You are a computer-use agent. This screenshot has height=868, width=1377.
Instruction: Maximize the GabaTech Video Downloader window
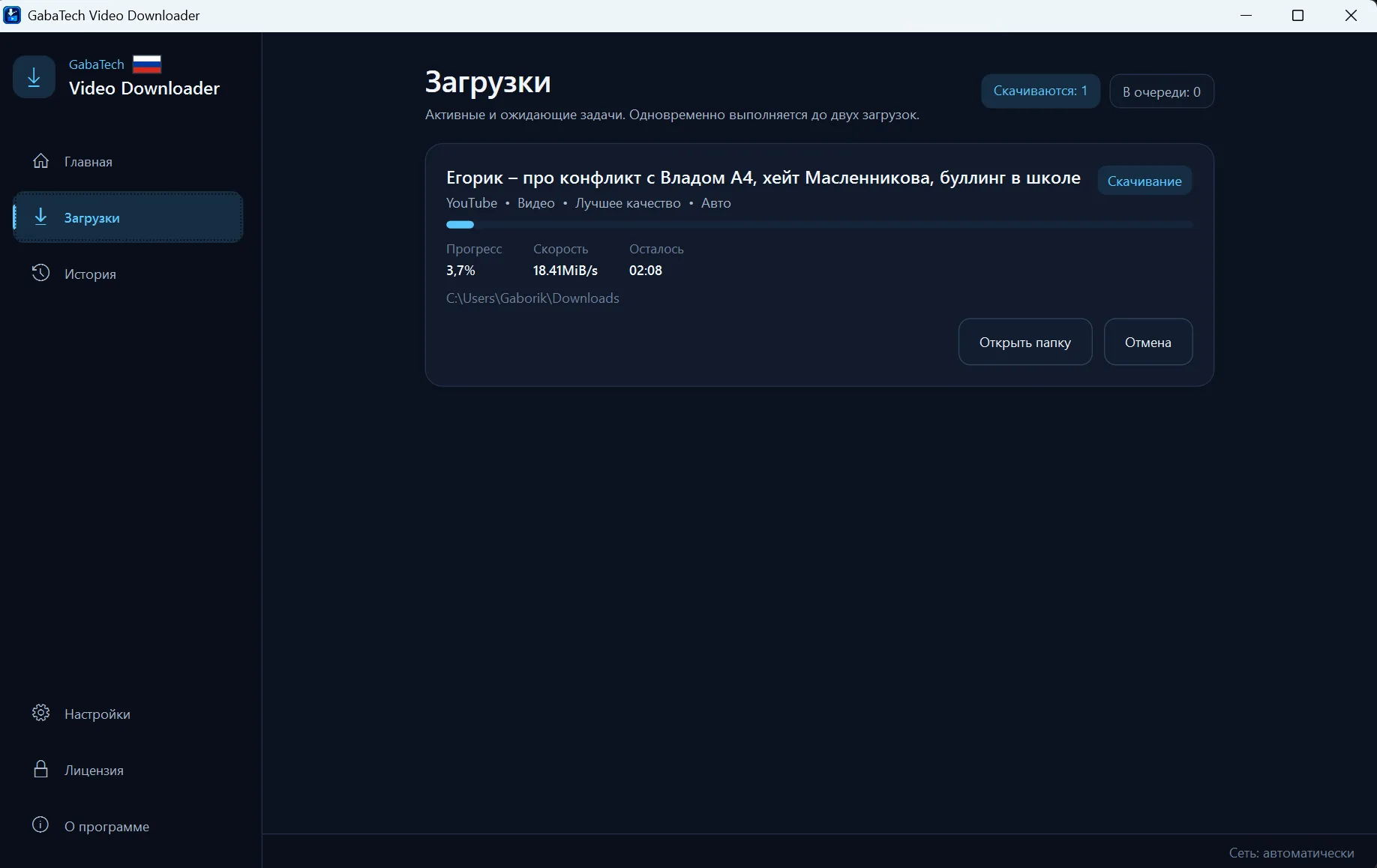pyautogui.click(x=1298, y=15)
